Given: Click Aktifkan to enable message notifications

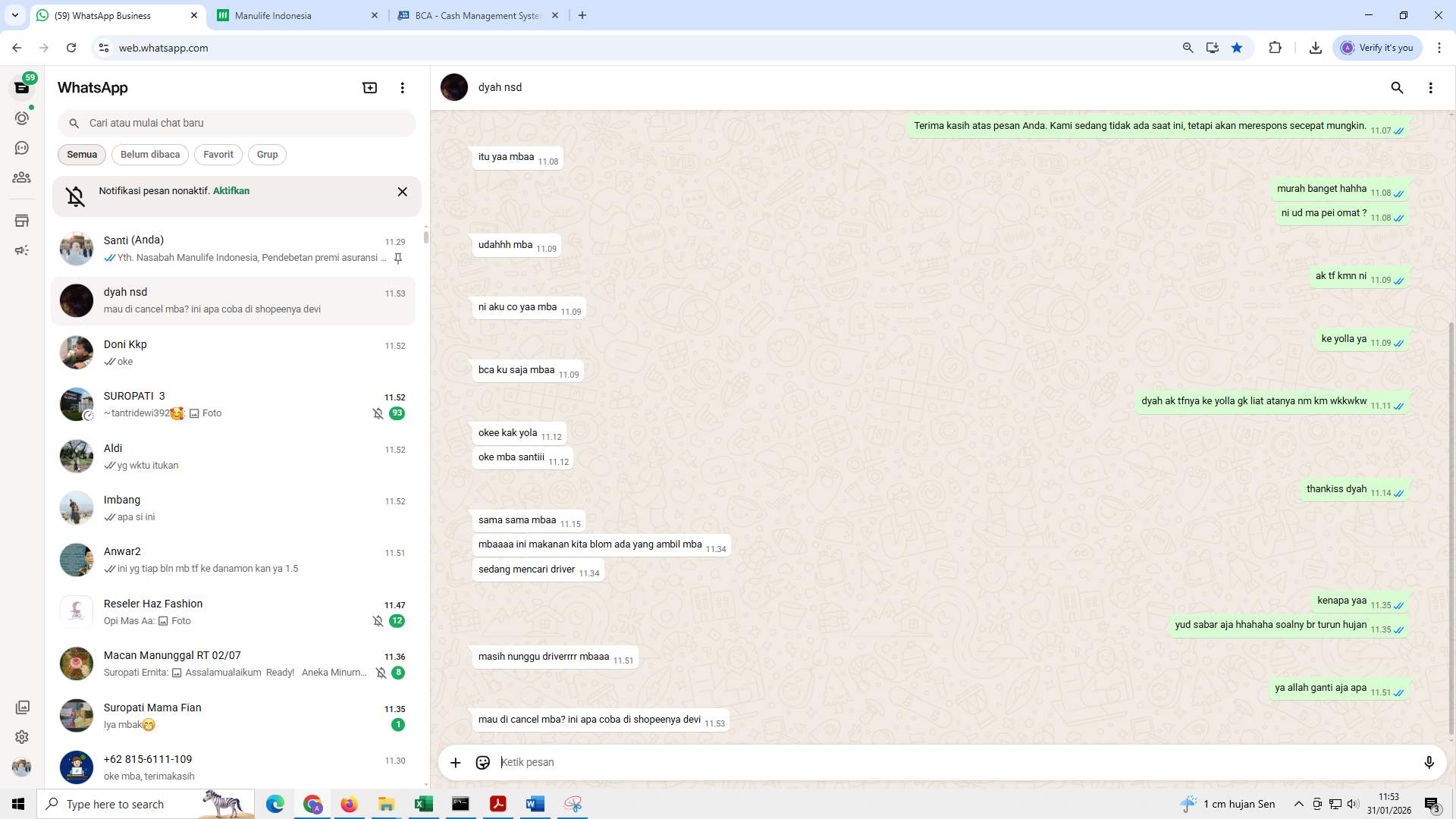Looking at the screenshot, I should tap(231, 190).
